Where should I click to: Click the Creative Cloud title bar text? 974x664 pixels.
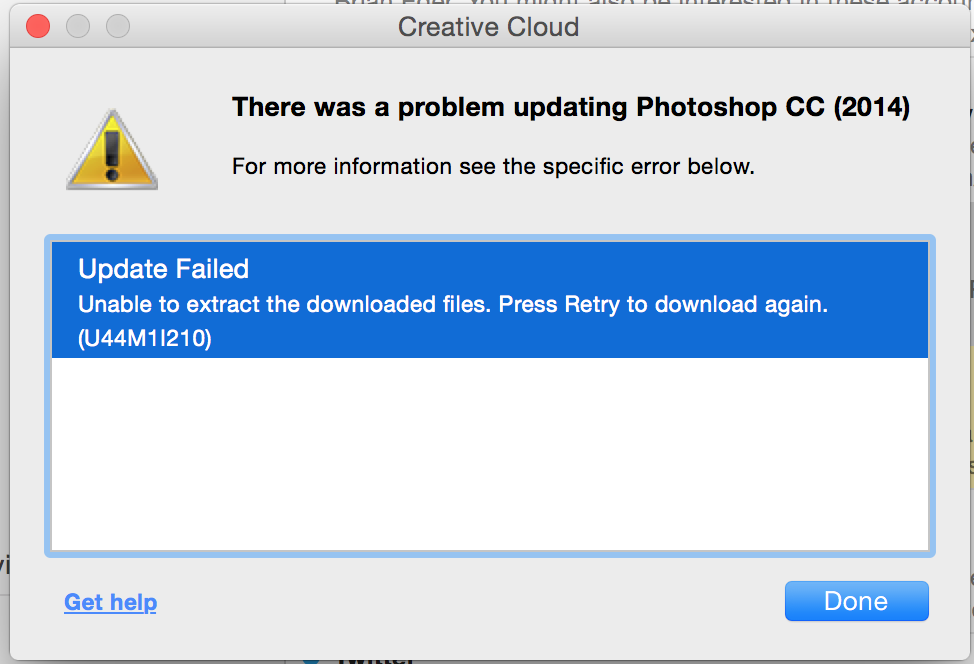pyautogui.click(x=488, y=26)
